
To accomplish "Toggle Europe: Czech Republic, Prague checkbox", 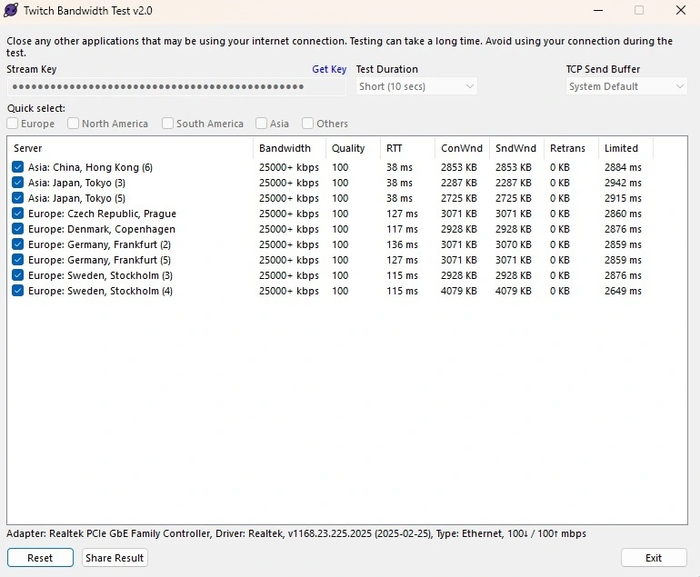I will click(x=18, y=213).
